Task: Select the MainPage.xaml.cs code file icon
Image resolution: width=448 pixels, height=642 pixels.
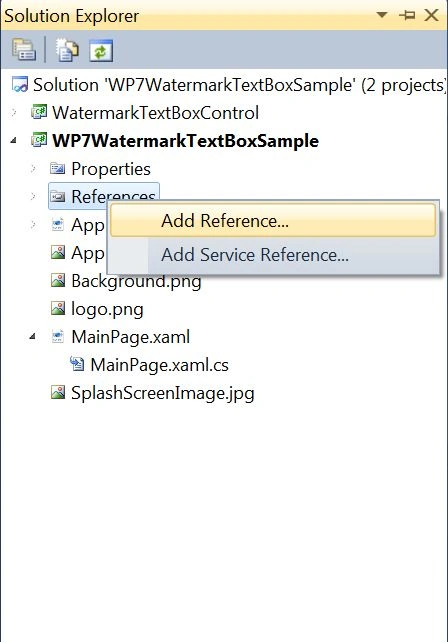Action: [x=77, y=364]
